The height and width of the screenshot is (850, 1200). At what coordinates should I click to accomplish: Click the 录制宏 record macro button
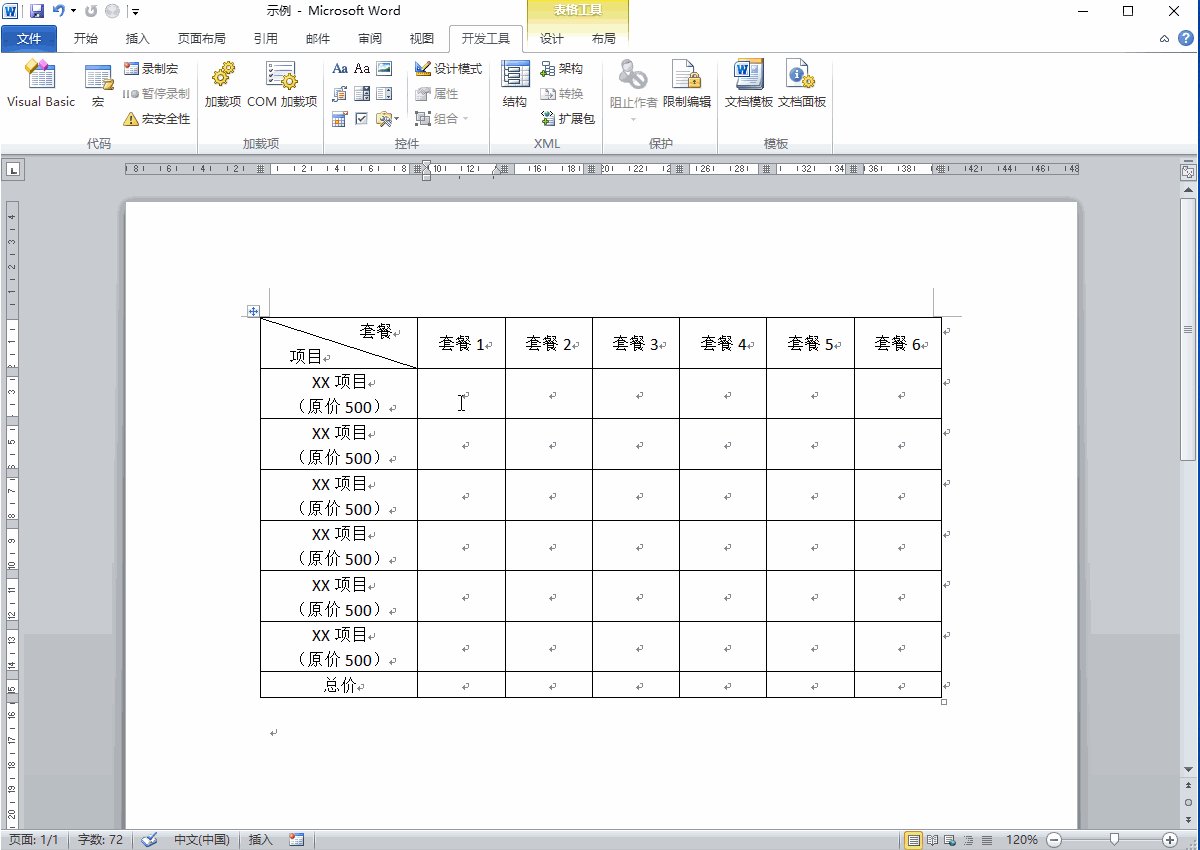[x=151, y=69]
